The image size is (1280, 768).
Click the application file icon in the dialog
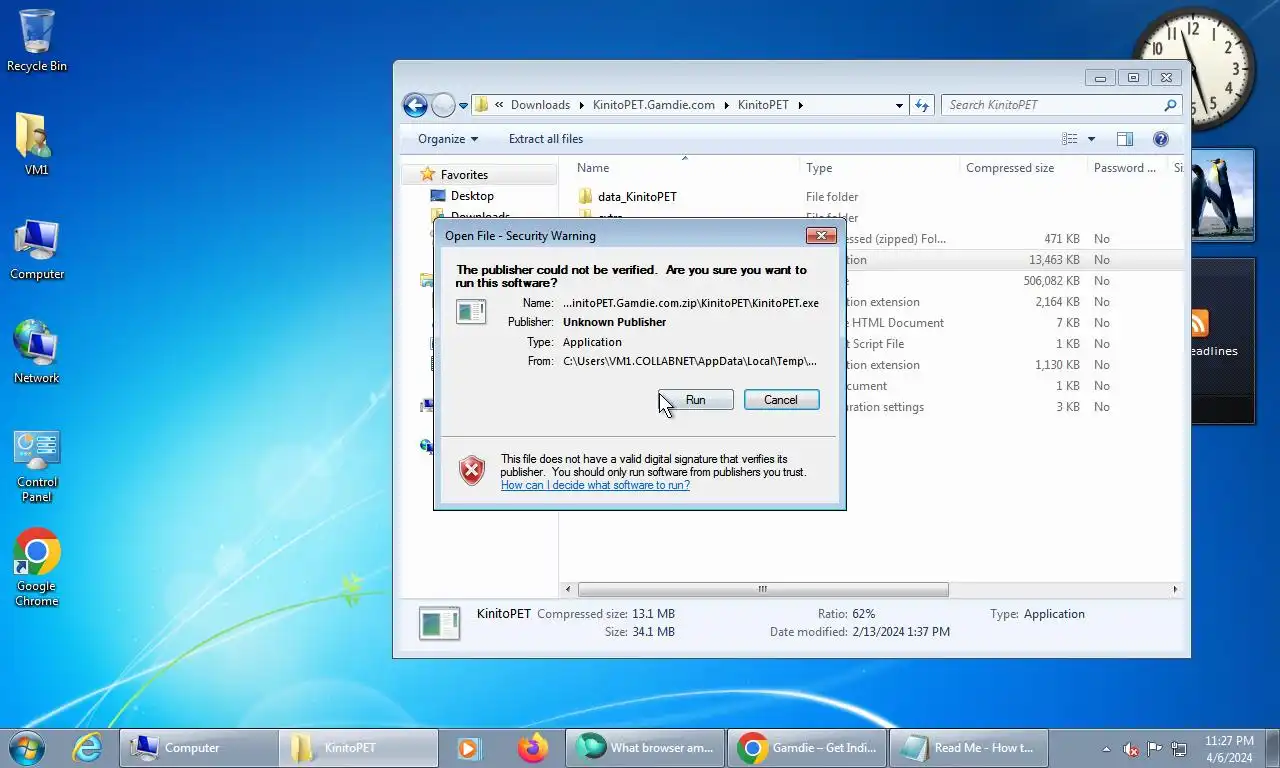(471, 311)
